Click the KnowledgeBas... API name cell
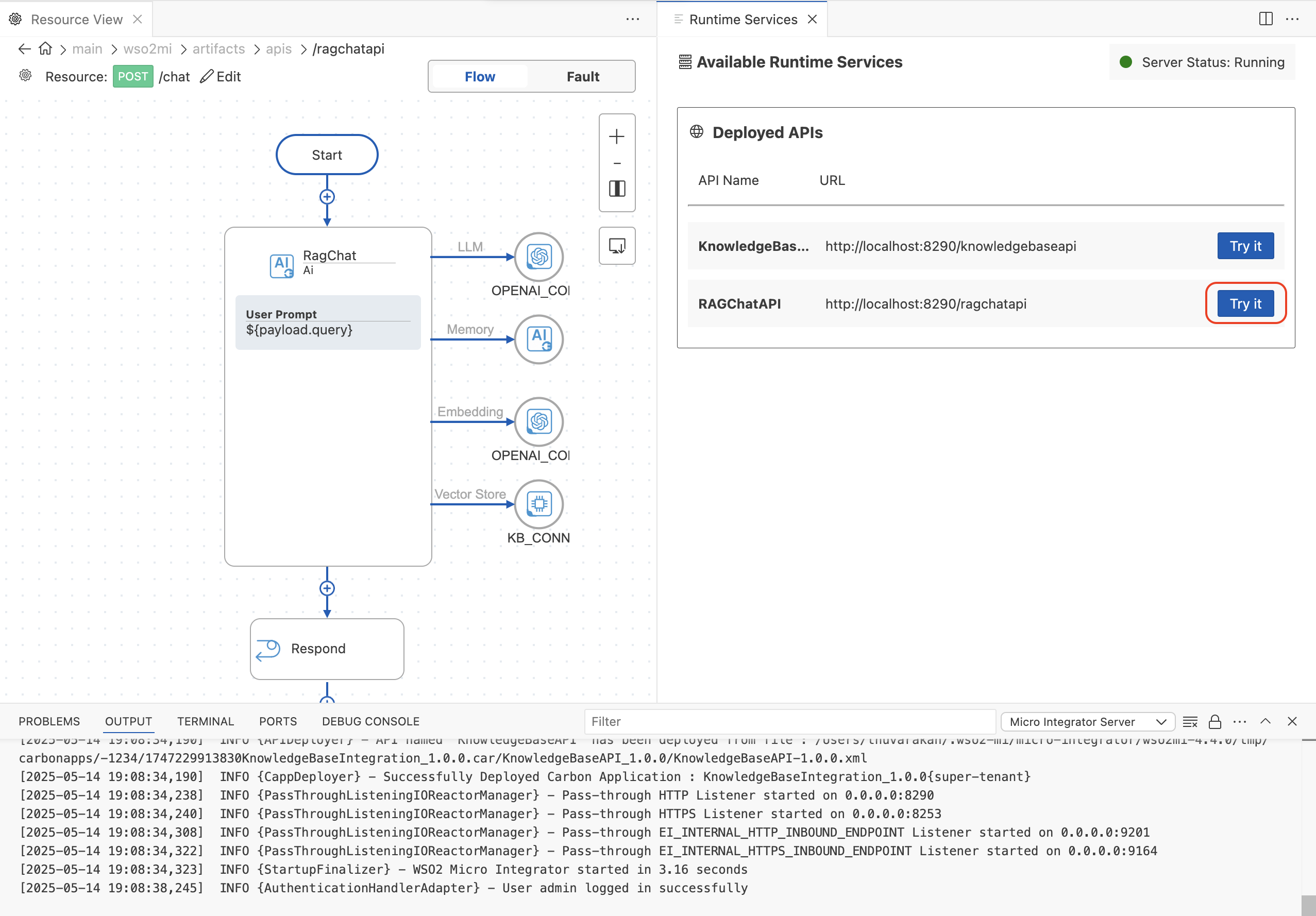The height and width of the screenshot is (916, 1316). pos(753,246)
